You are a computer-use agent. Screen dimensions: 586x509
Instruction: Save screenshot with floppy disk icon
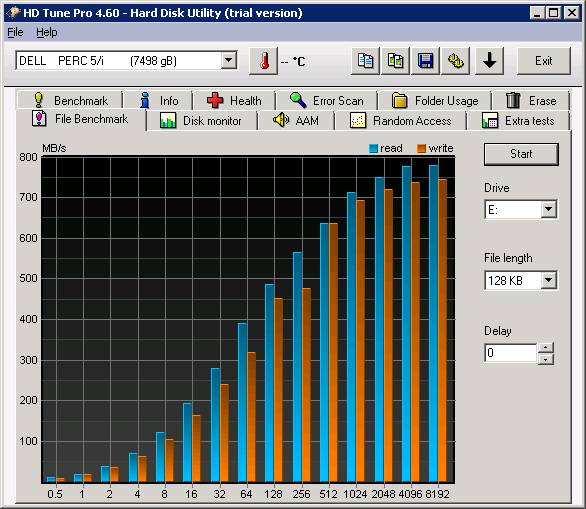[x=425, y=61]
